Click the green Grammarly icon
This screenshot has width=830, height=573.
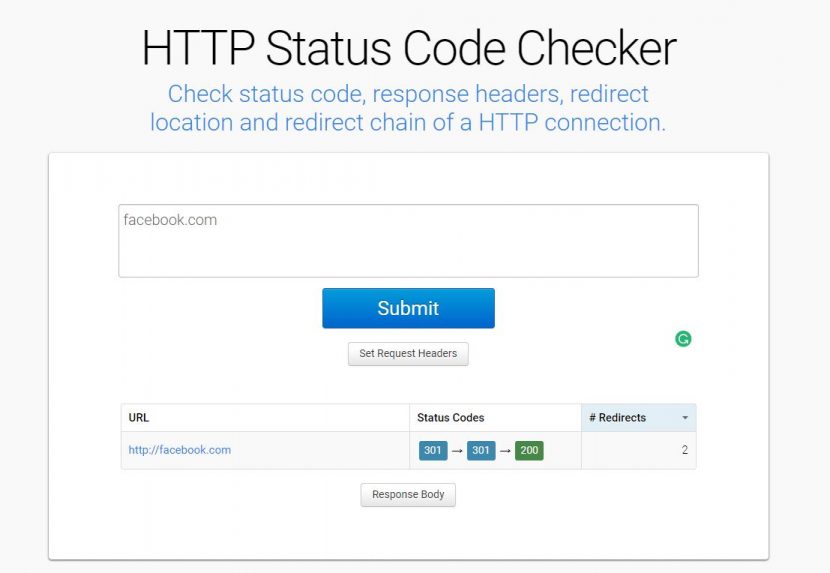click(x=683, y=339)
